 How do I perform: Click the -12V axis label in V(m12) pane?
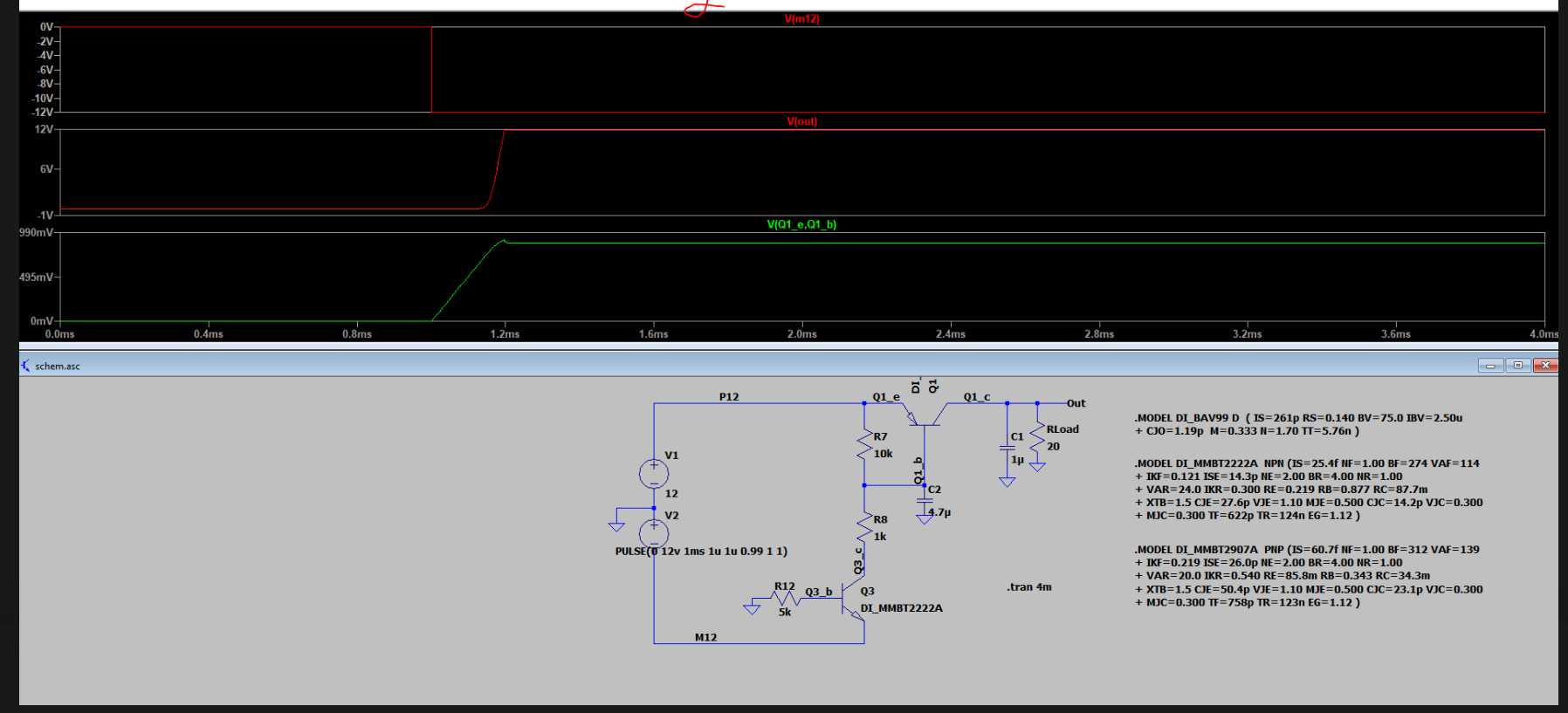pos(42,113)
